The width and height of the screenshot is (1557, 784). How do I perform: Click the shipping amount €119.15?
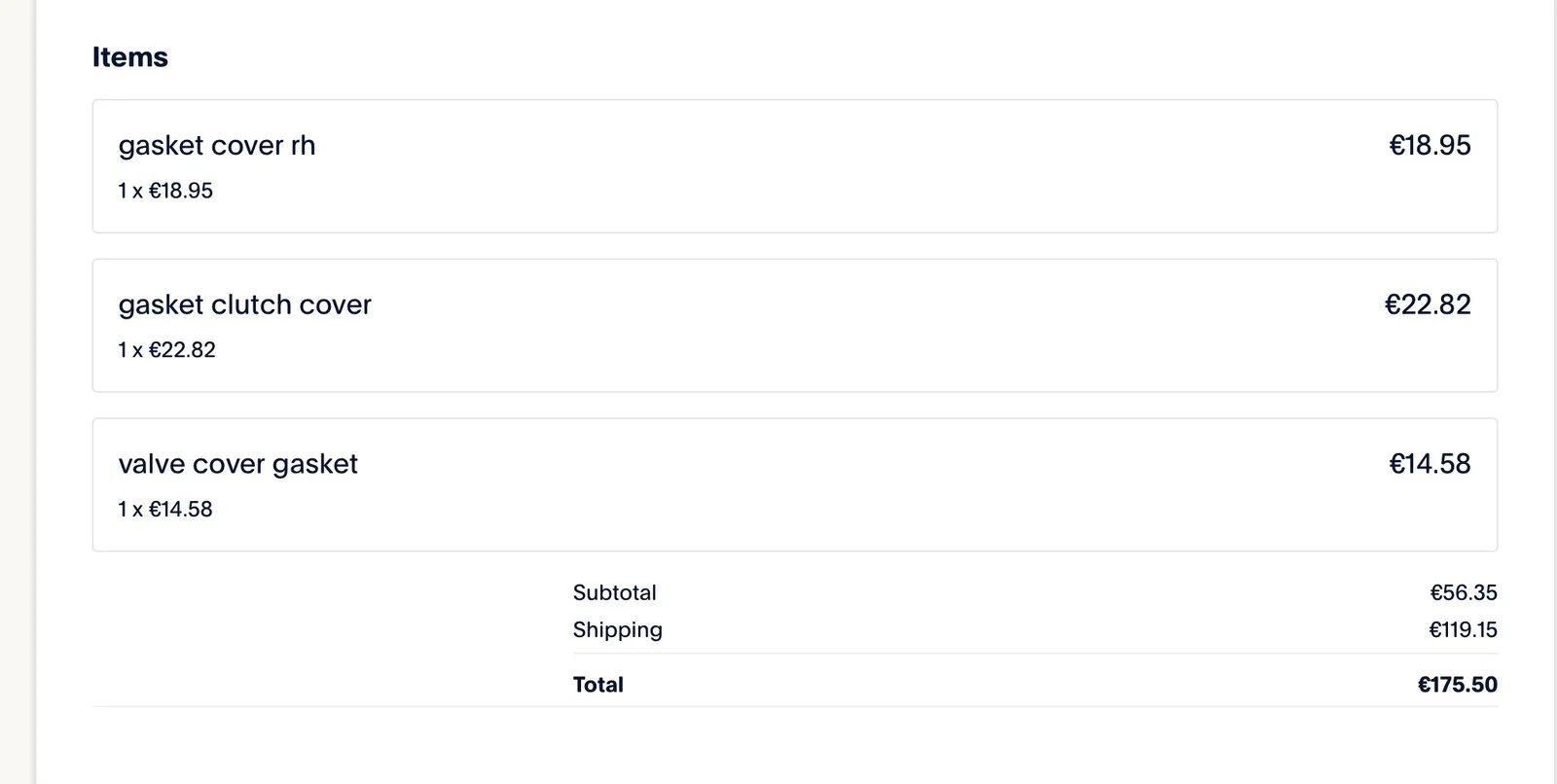(x=1463, y=630)
